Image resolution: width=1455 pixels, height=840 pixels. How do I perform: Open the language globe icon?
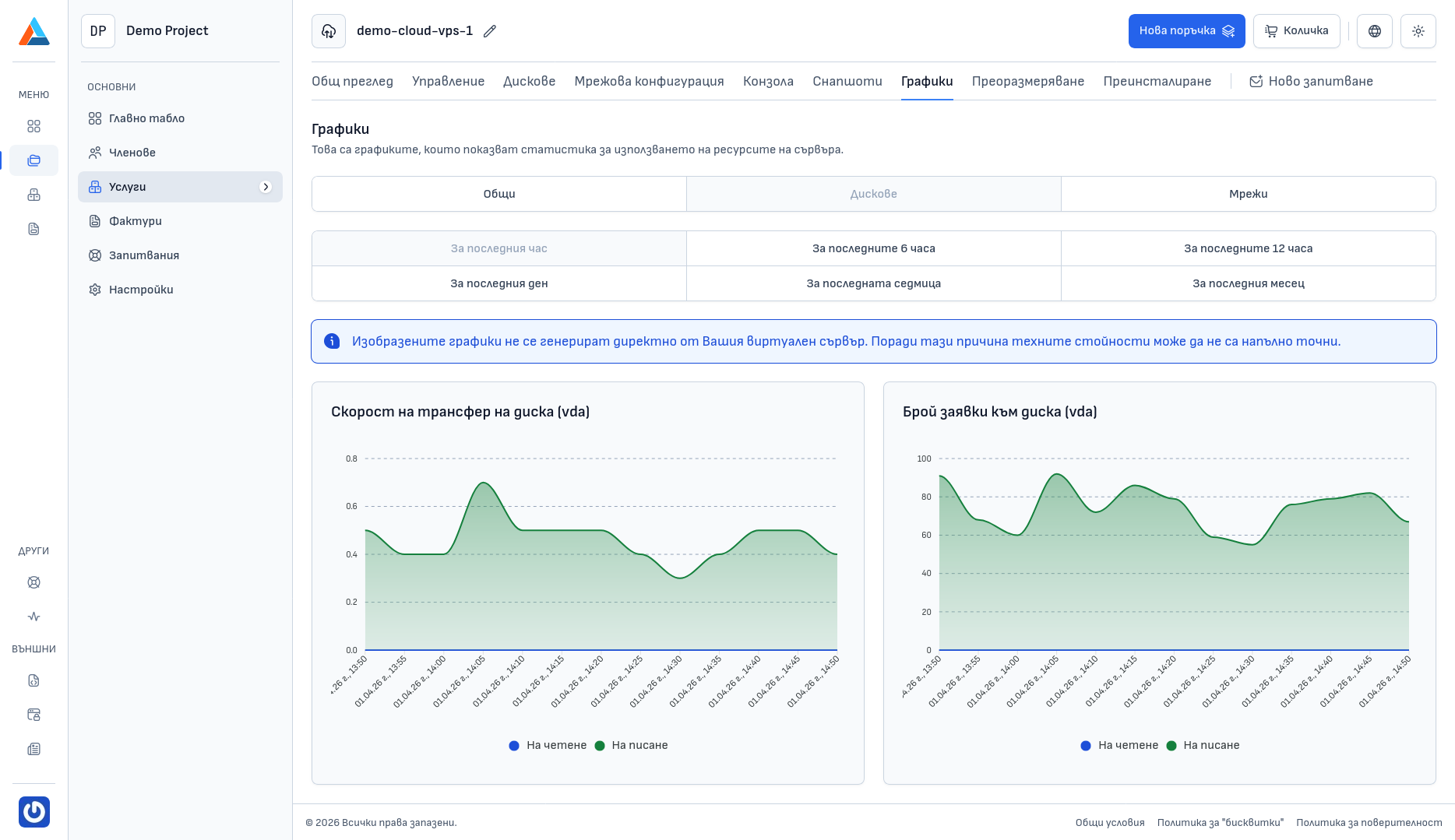(1374, 31)
